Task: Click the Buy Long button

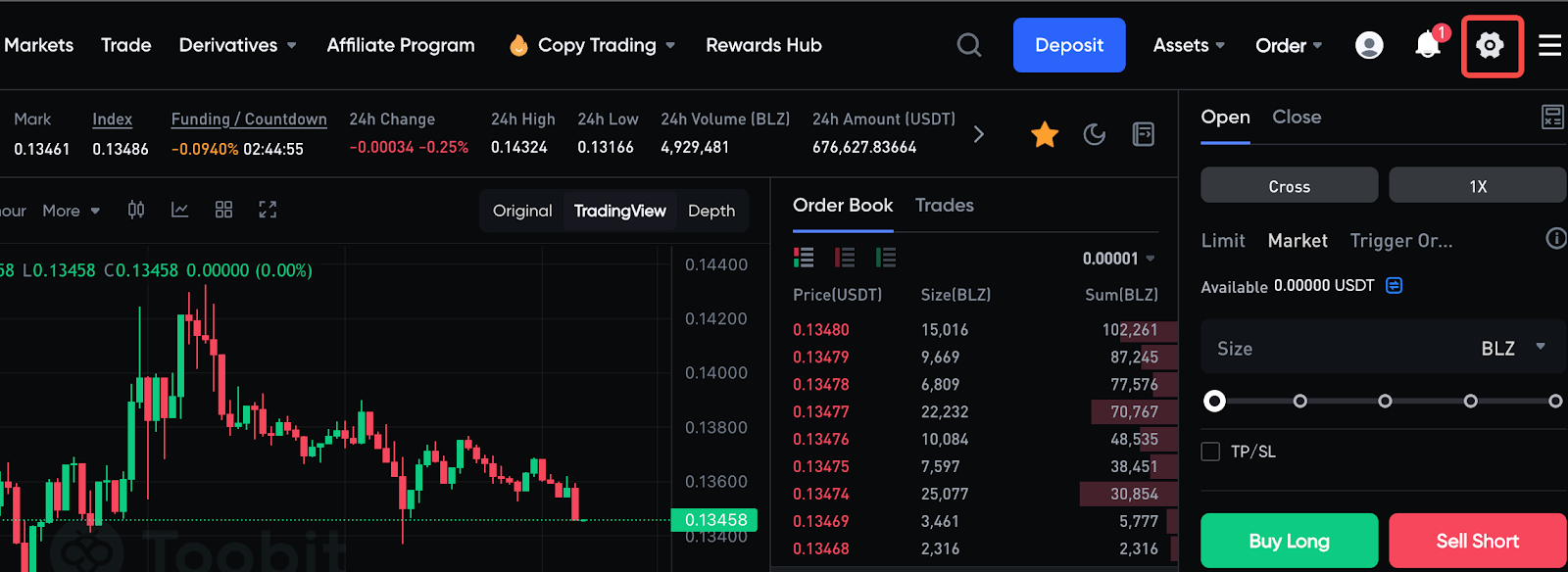Action: click(1289, 541)
